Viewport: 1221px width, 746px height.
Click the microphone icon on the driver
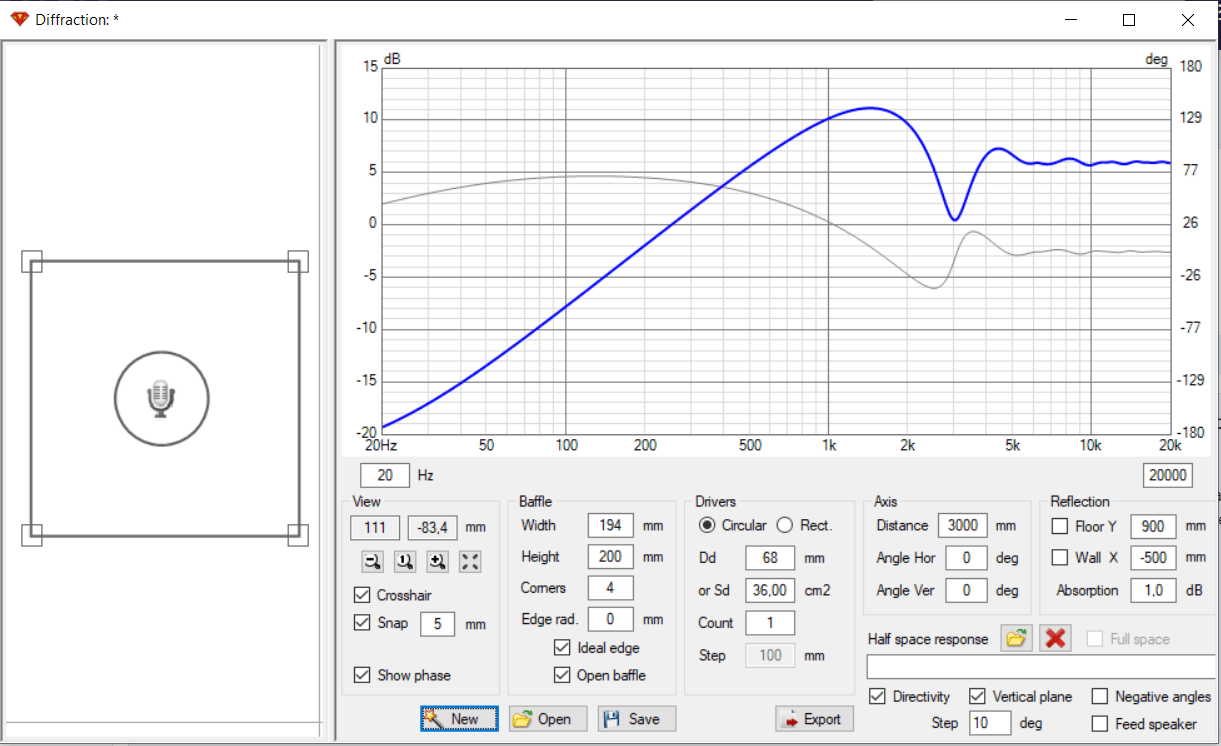tap(161, 398)
